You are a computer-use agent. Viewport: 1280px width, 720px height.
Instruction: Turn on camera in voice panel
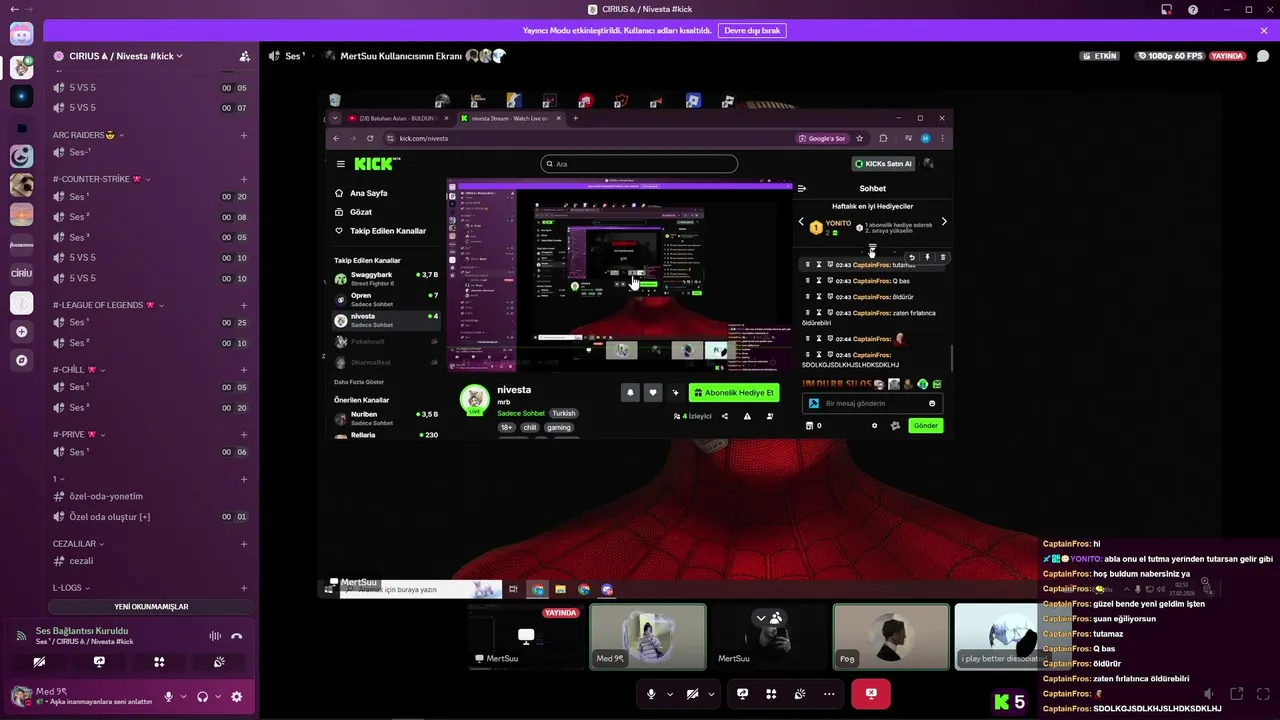click(x=39, y=662)
